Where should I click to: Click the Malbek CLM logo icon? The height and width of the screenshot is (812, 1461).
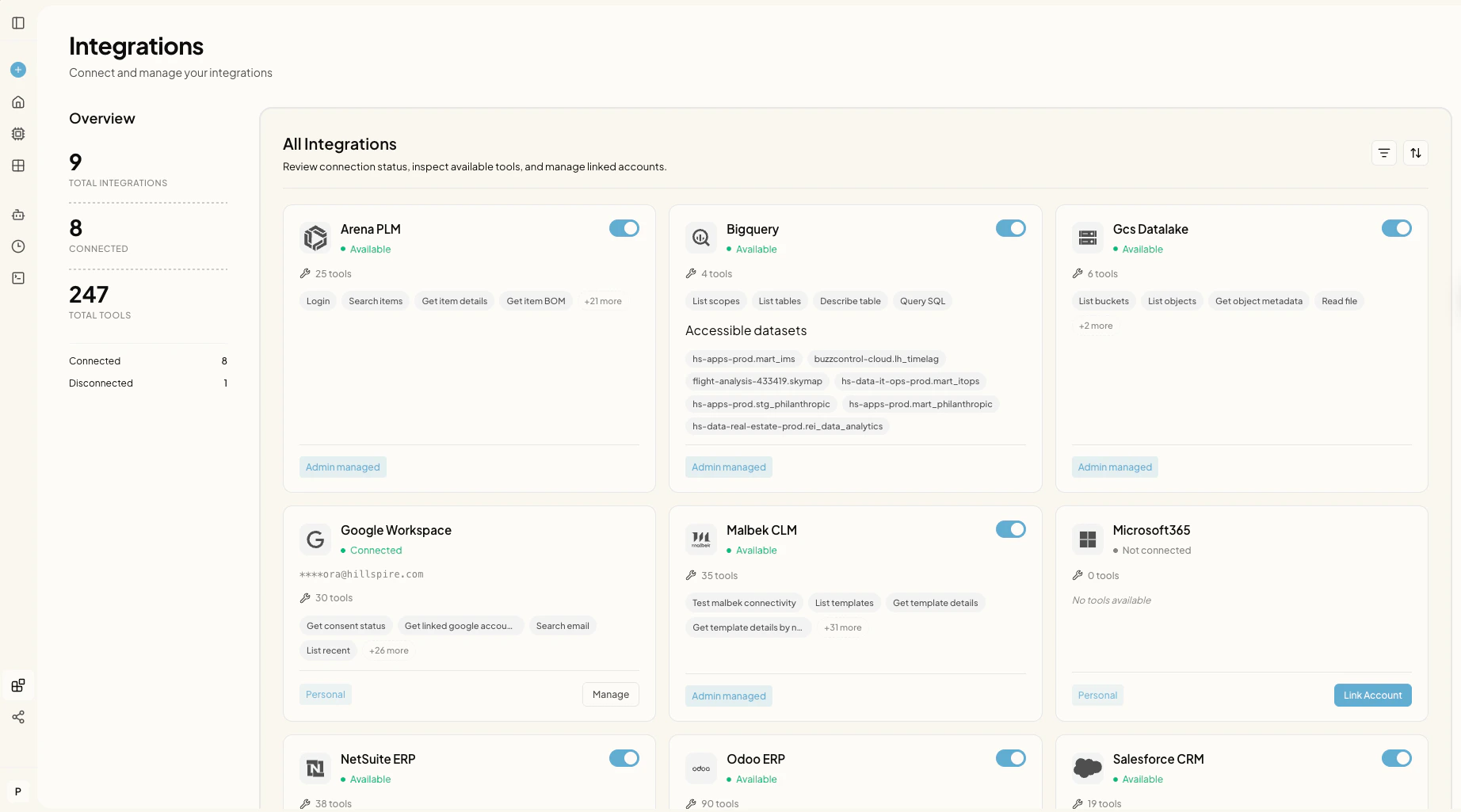pyautogui.click(x=701, y=539)
